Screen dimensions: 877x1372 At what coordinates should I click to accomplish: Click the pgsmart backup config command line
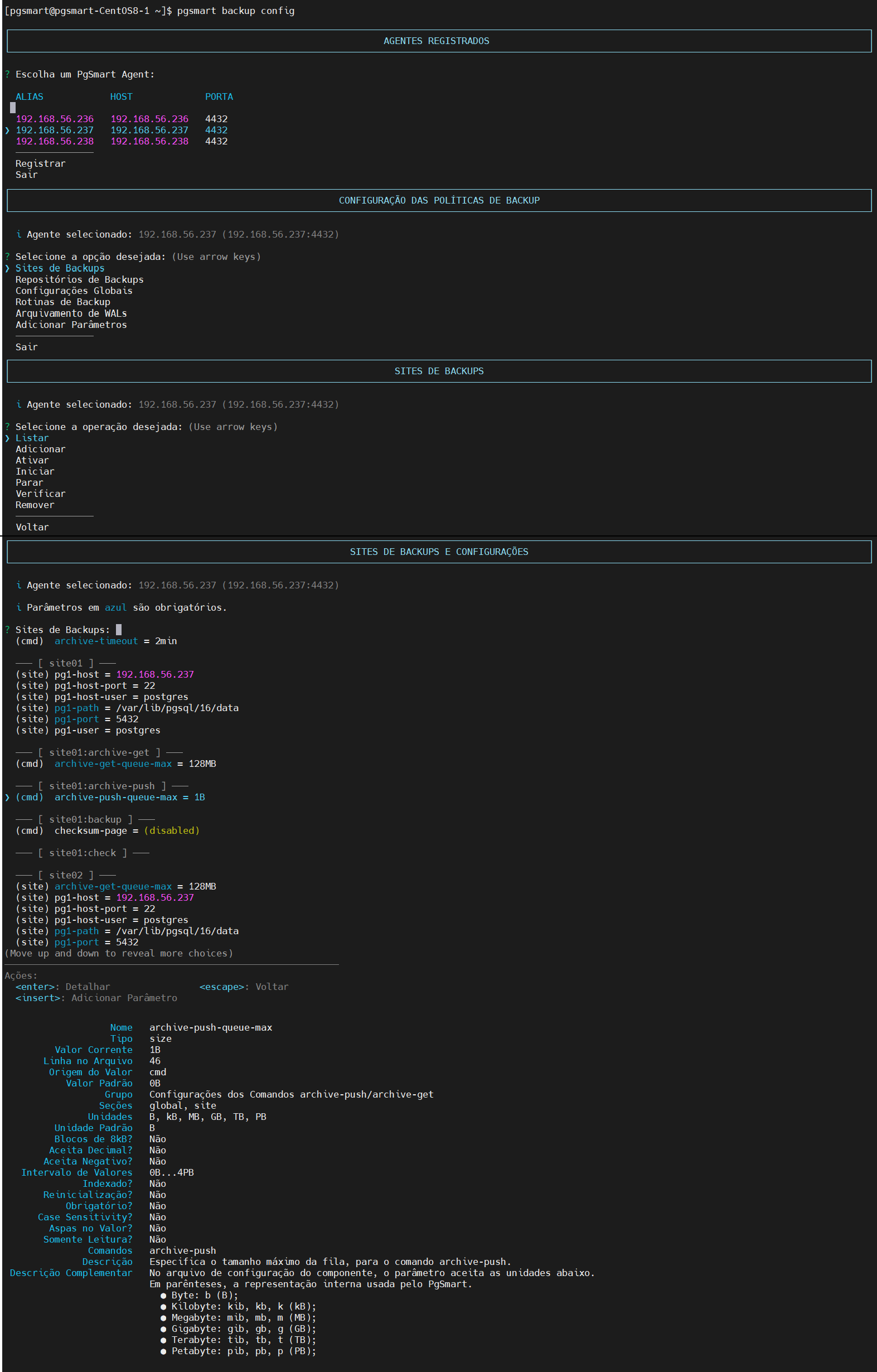click(x=236, y=11)
